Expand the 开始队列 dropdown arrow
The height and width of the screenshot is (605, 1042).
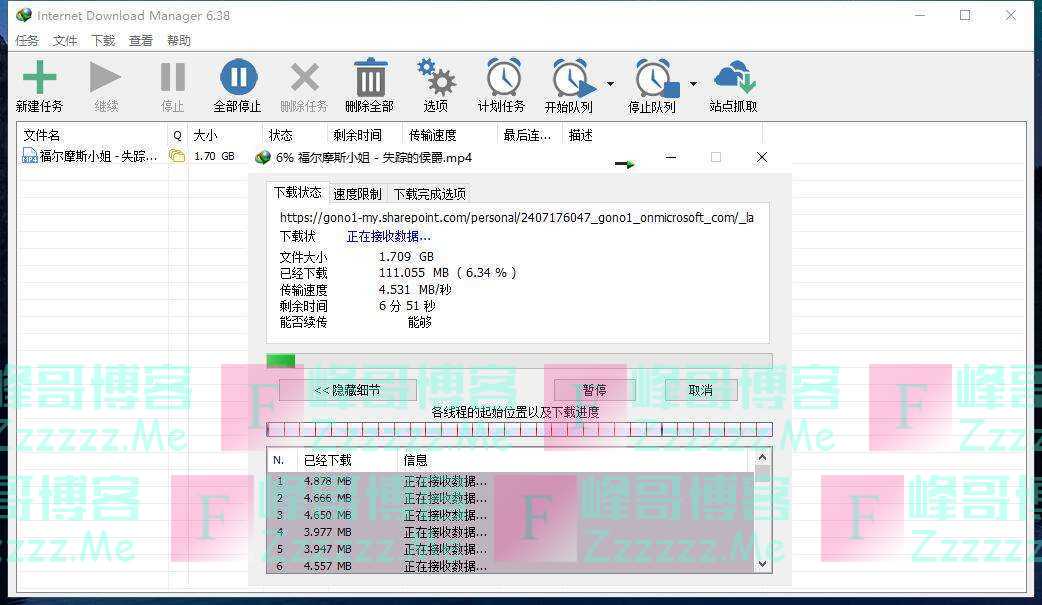[610, 84]
